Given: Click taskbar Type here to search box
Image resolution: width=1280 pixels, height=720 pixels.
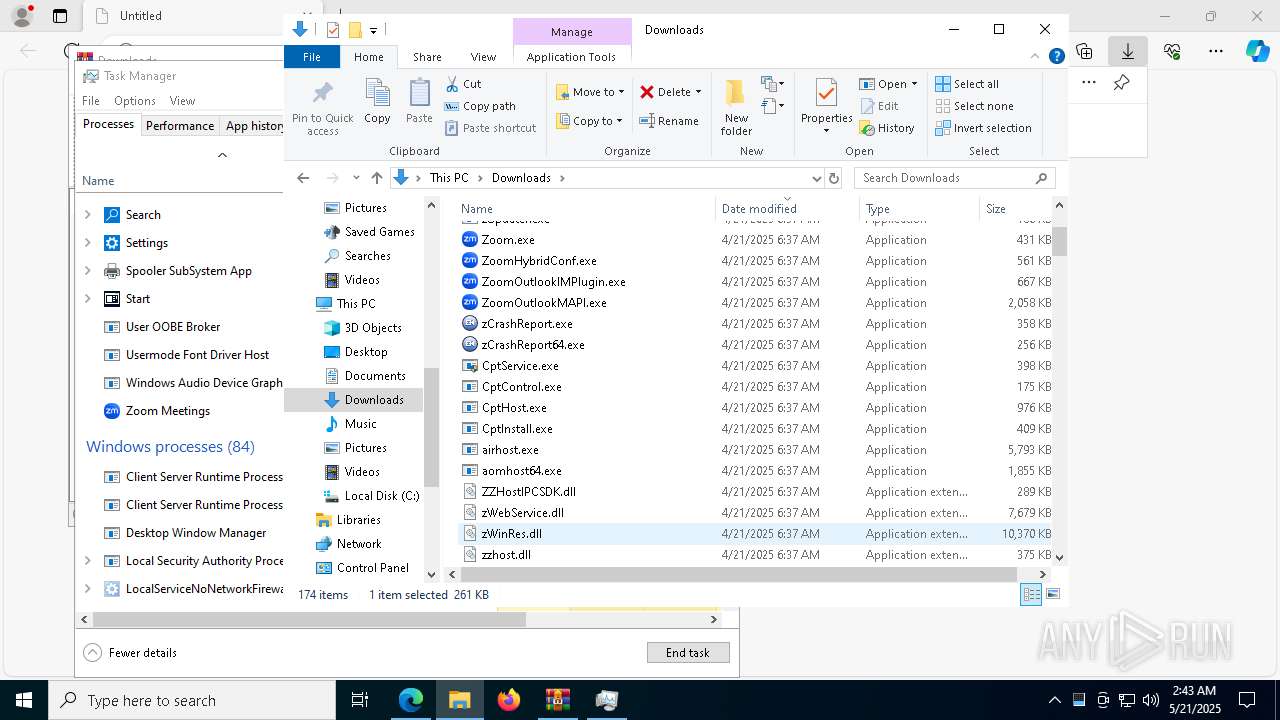Looking at the screenshot, I should tap(192, 700).
